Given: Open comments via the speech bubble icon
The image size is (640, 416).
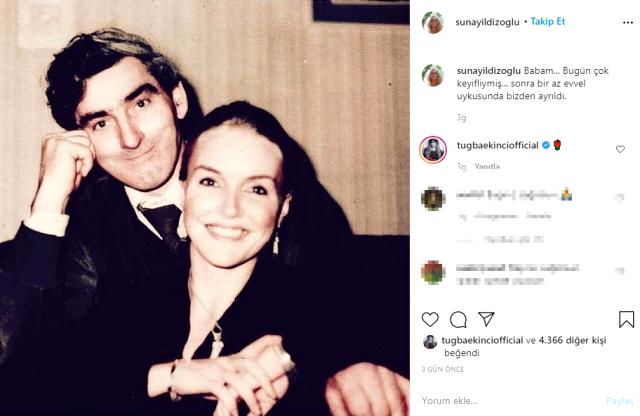Looking at the screenshot, I should tap(458, 320).
